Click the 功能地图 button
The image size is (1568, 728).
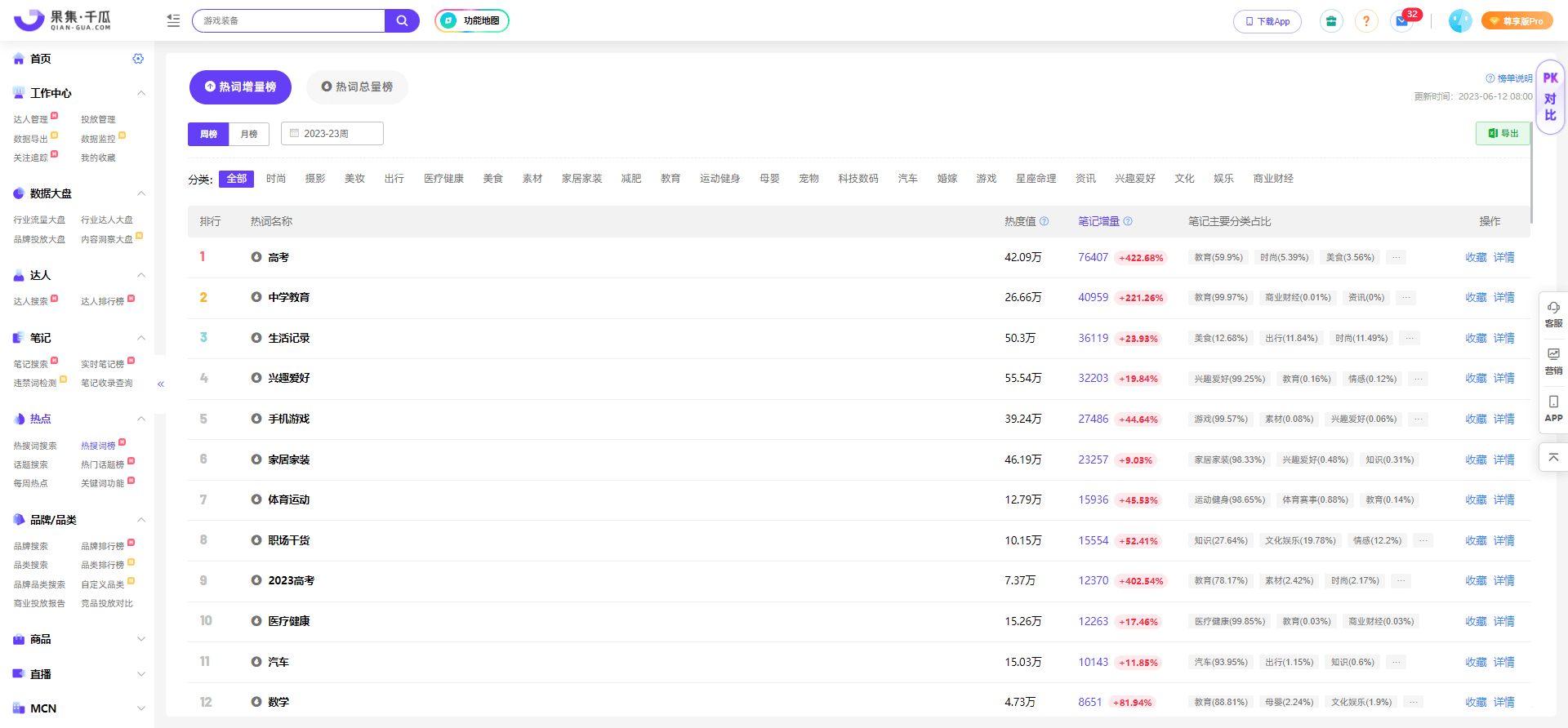(472, 20)
